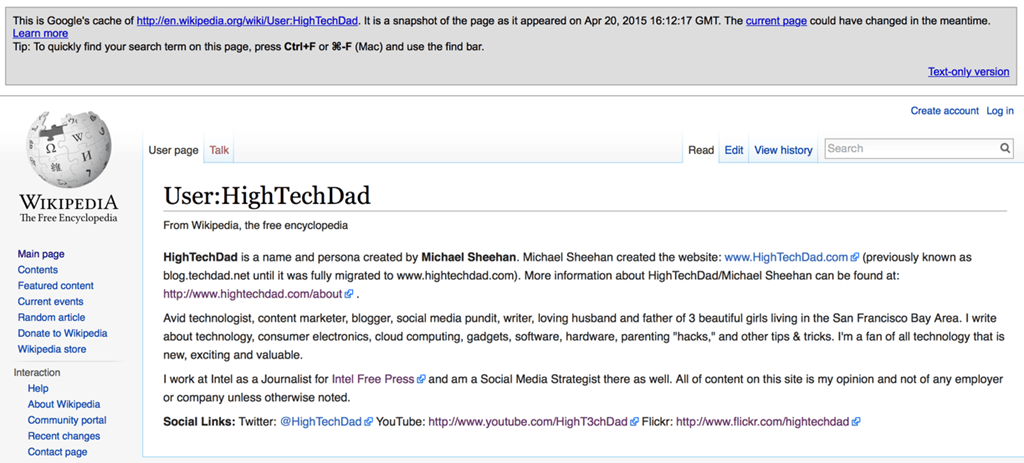Click external link icon beside Intel Free Press
The height and width of the screenshot is (463, 1024).
(421, 379)
